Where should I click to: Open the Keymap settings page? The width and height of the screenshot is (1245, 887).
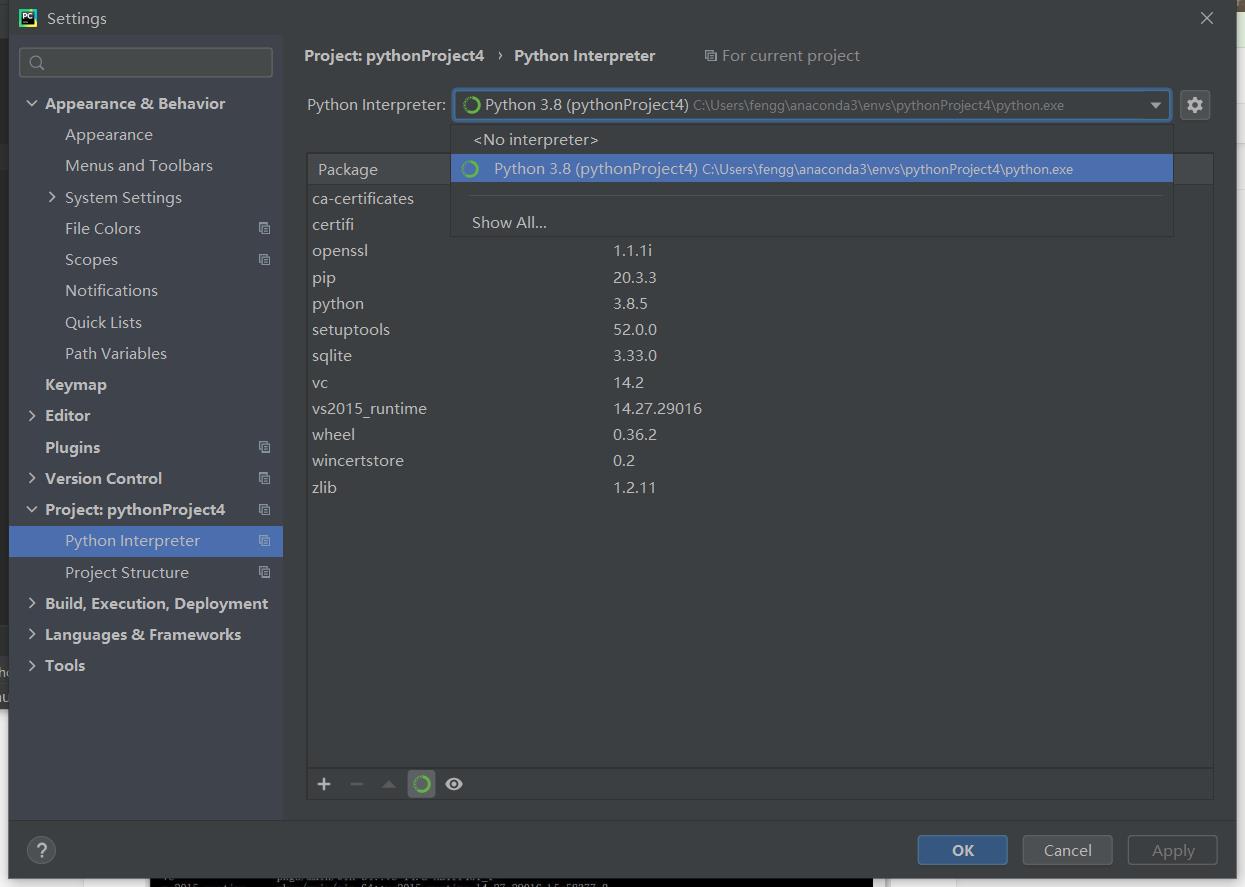(x=76, y=384)
